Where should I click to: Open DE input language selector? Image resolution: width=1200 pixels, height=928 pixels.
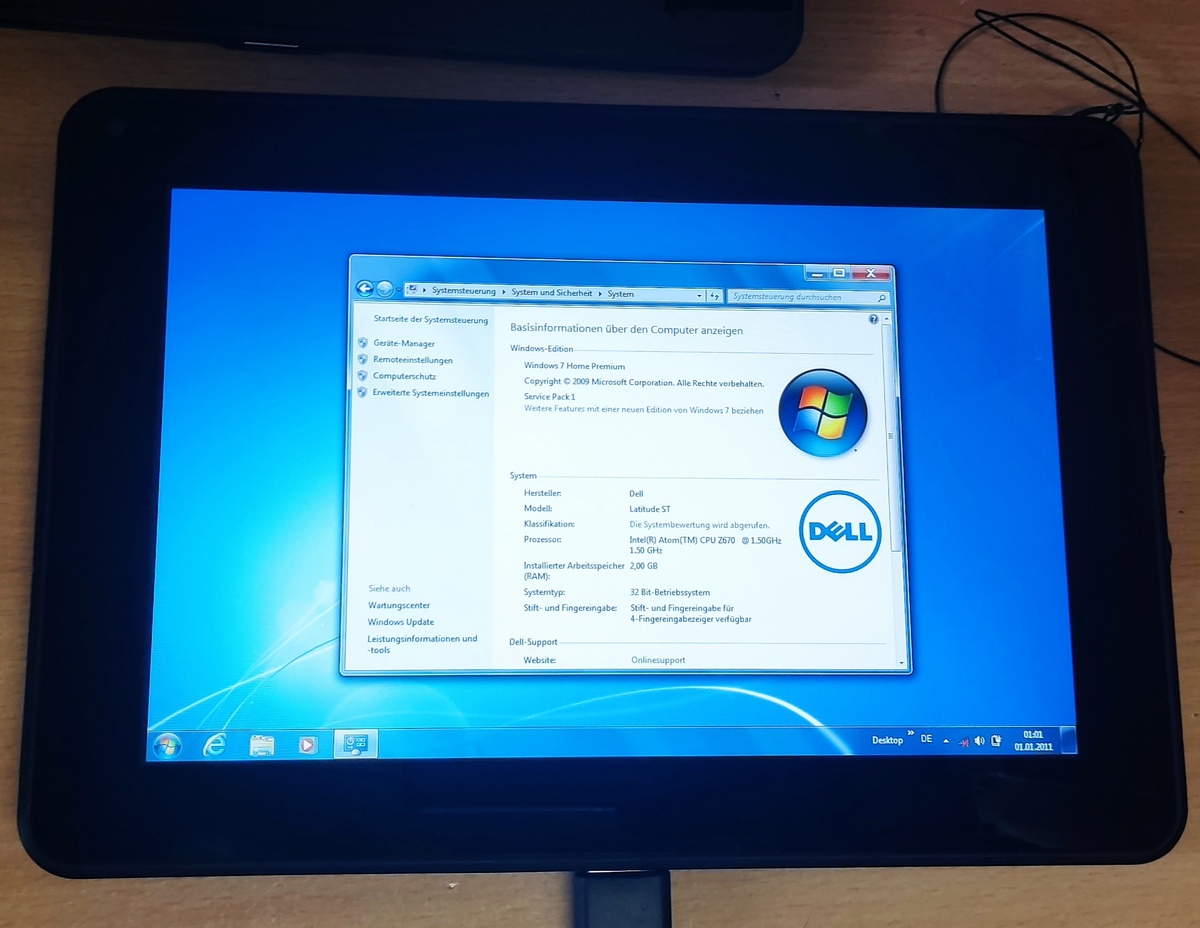click(926, 739)
